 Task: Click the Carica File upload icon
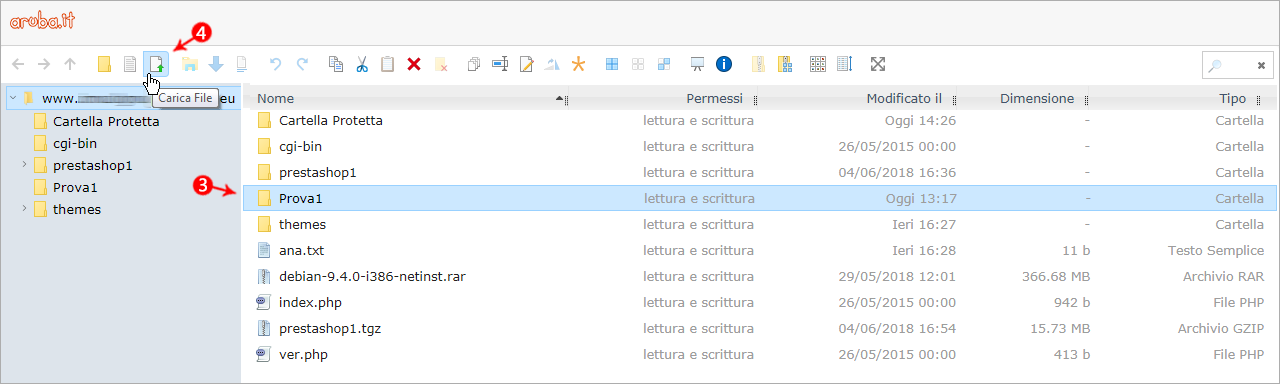156,64
